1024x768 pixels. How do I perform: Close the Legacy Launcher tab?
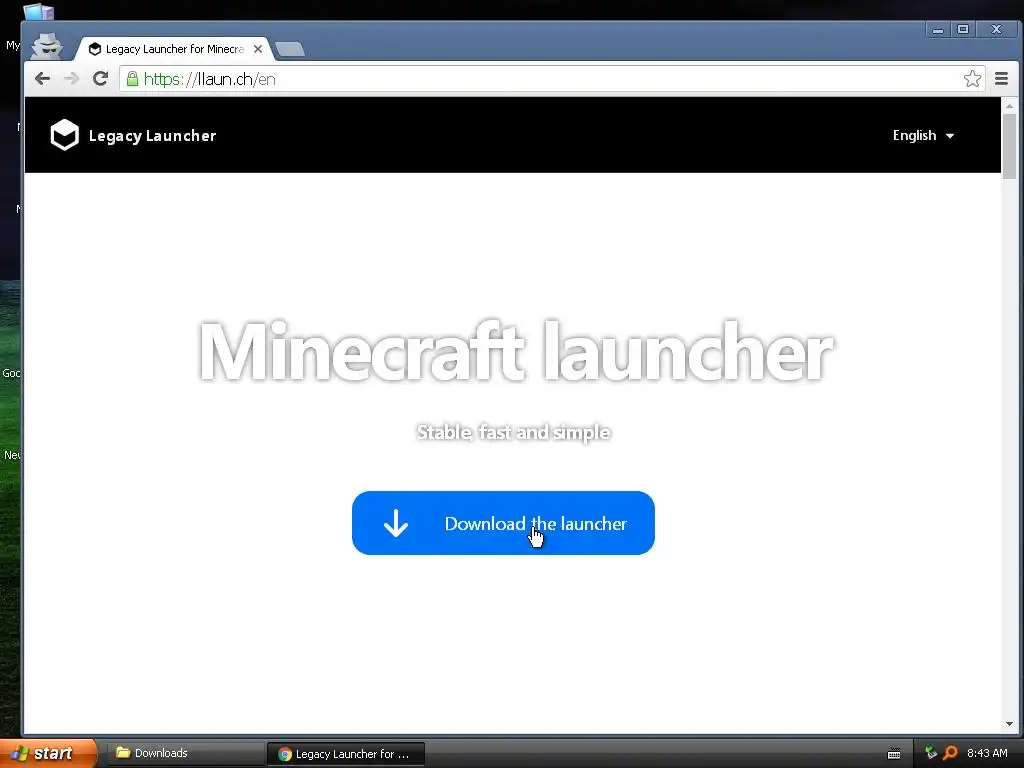tap(258, 49)
